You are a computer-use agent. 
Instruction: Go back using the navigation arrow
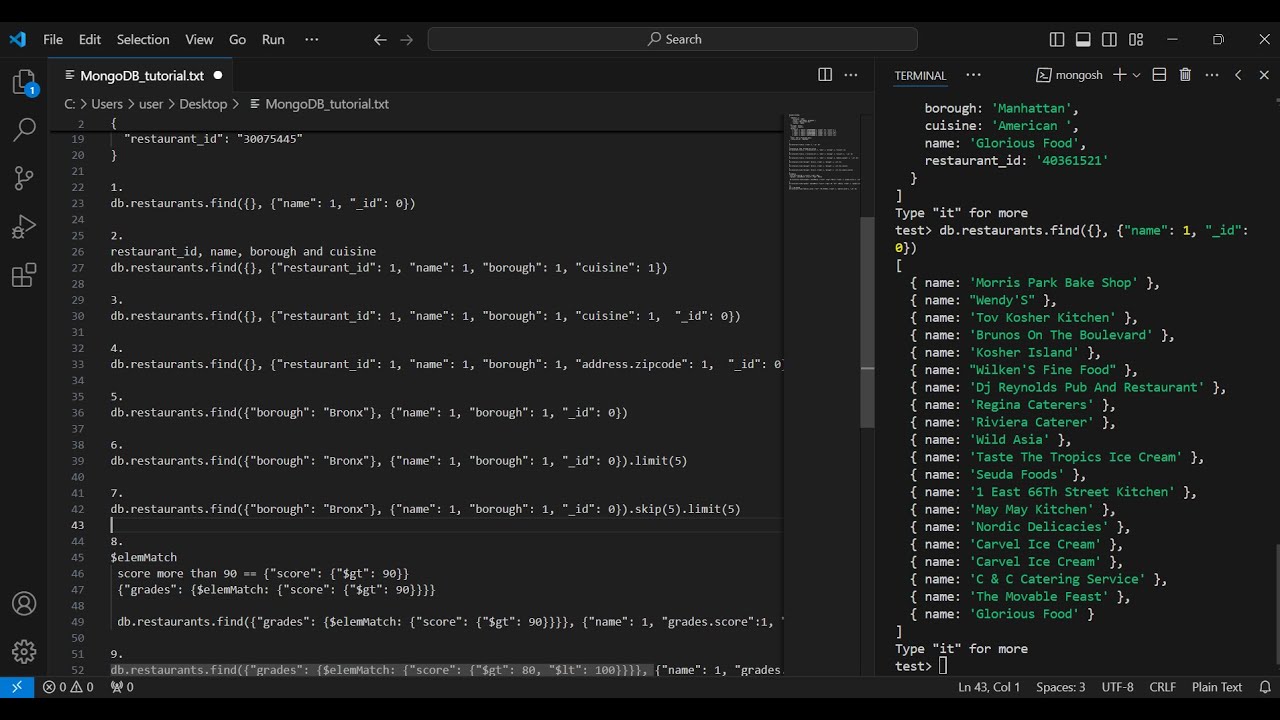pyautogui.click(x=380, y=39)
